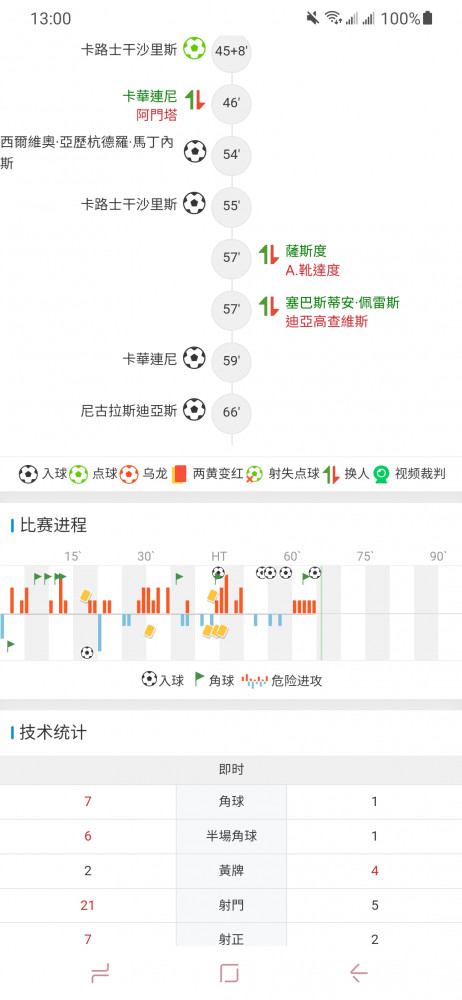Tap the 角球 statistics row
The width and height of the screenshot is (462, 1000).
coord(231,802)
